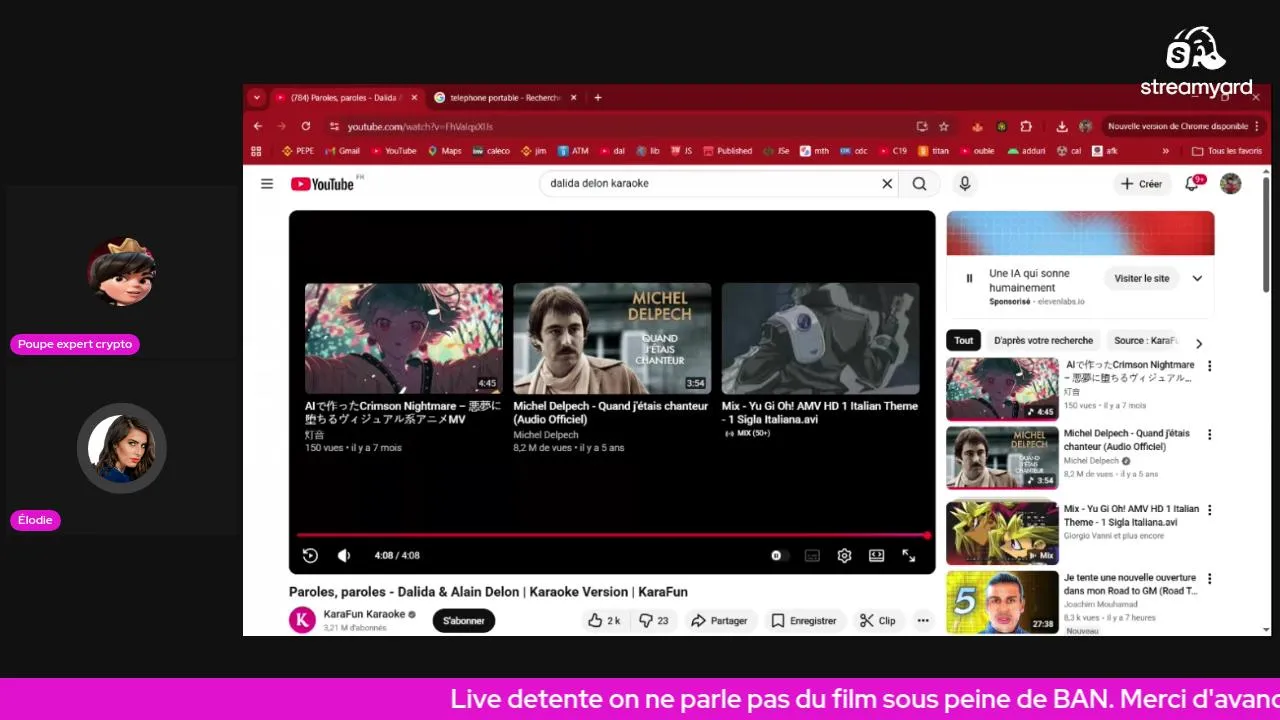Open Chrome extensions puzzle icon

[x=1026, y=127]
